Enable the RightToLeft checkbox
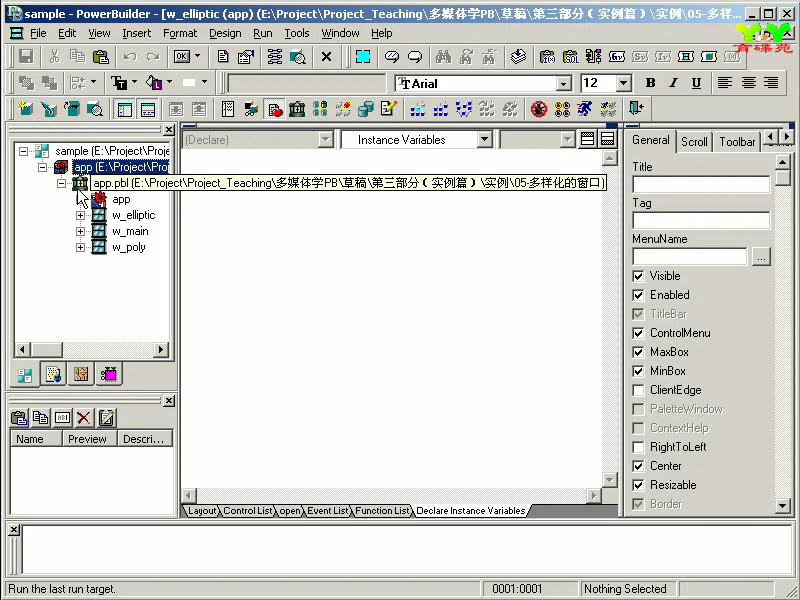Image resolution: width=800 pixels, height=600 pixels. (x=638, y=447)
